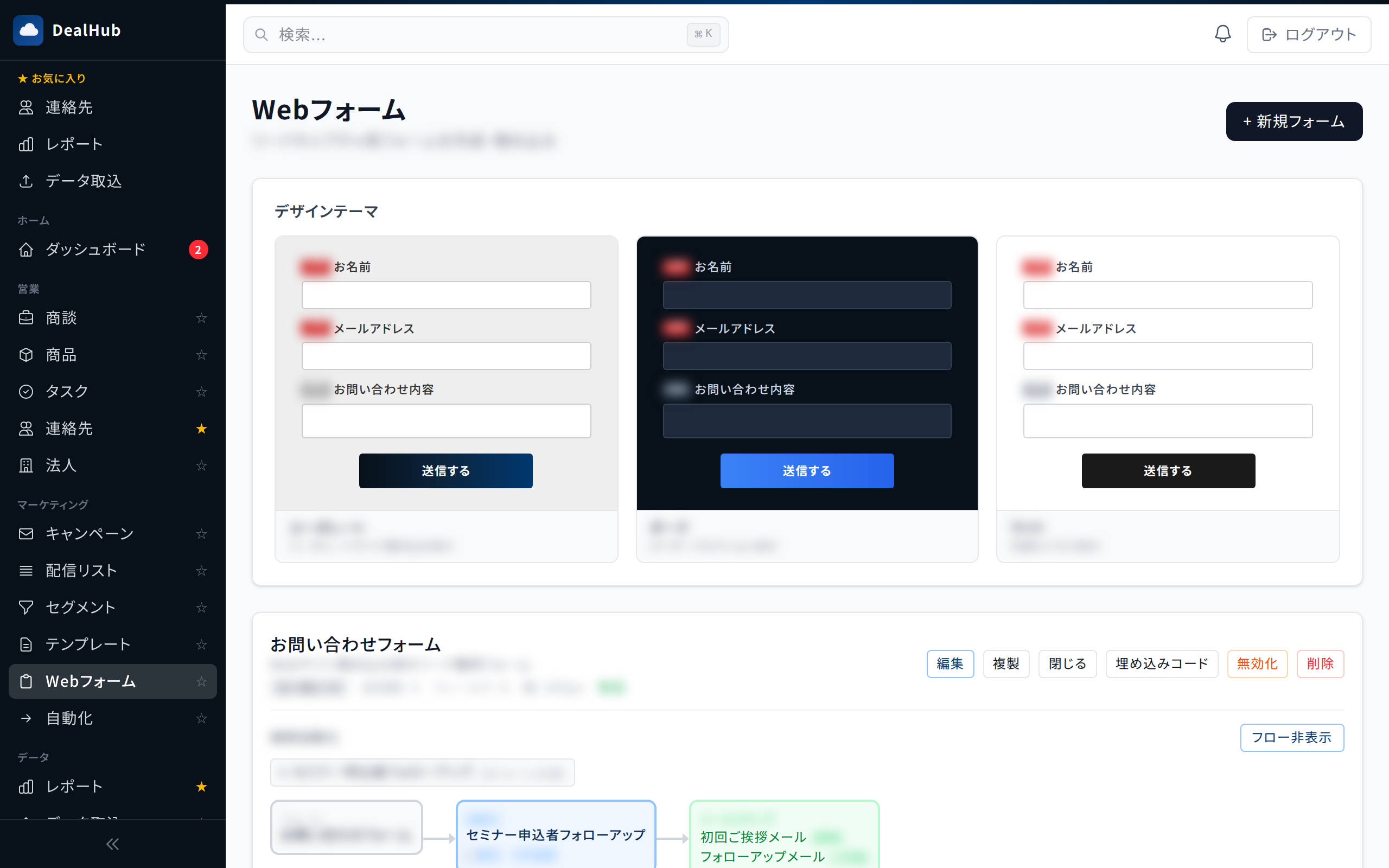This screenshot has width=1389, height=868.
Task: Star the セグメント menu item
Action: 201,608
